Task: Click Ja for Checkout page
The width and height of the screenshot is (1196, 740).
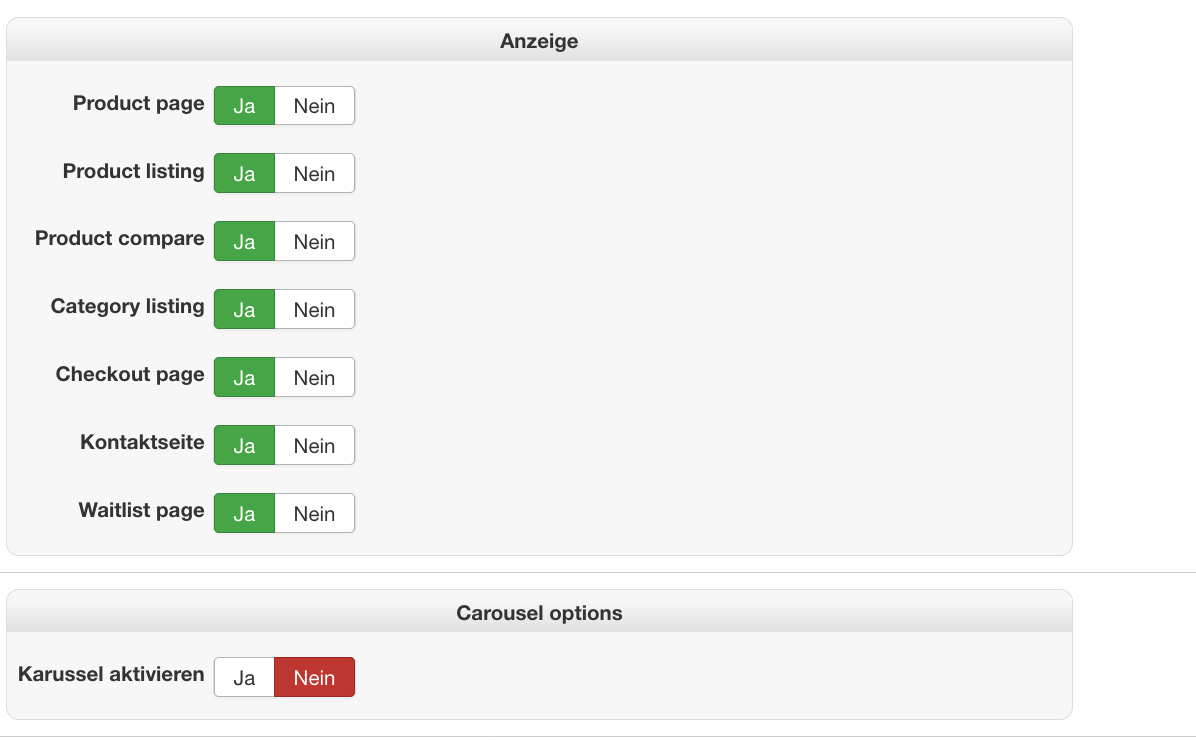Action: 244,378
